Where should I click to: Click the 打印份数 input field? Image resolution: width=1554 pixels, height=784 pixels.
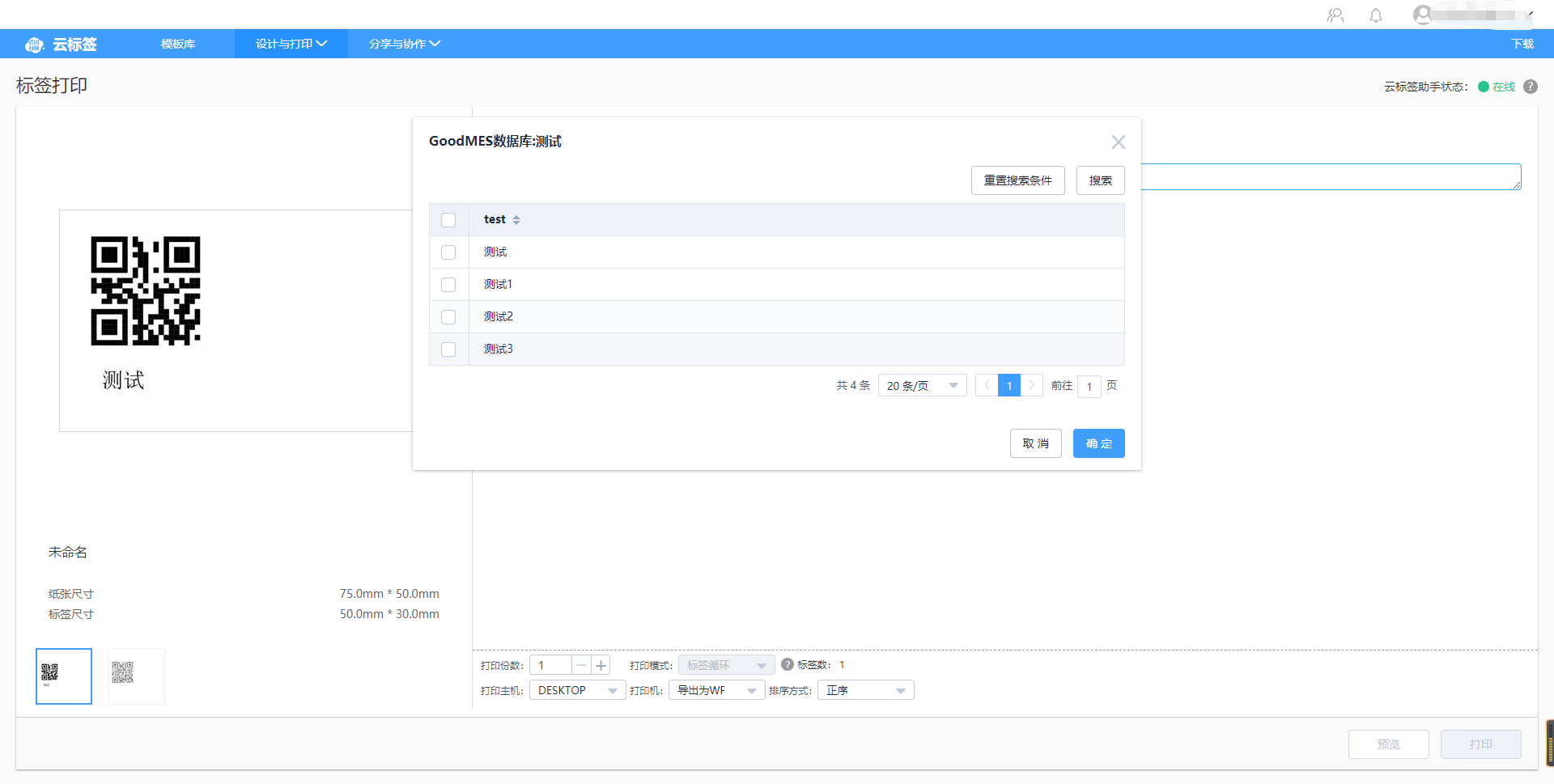coord(550,665)
